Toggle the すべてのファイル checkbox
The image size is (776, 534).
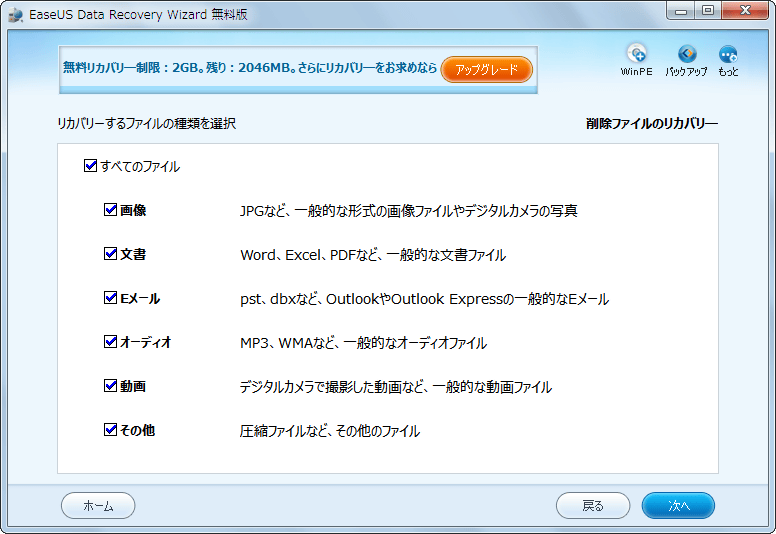90,165
